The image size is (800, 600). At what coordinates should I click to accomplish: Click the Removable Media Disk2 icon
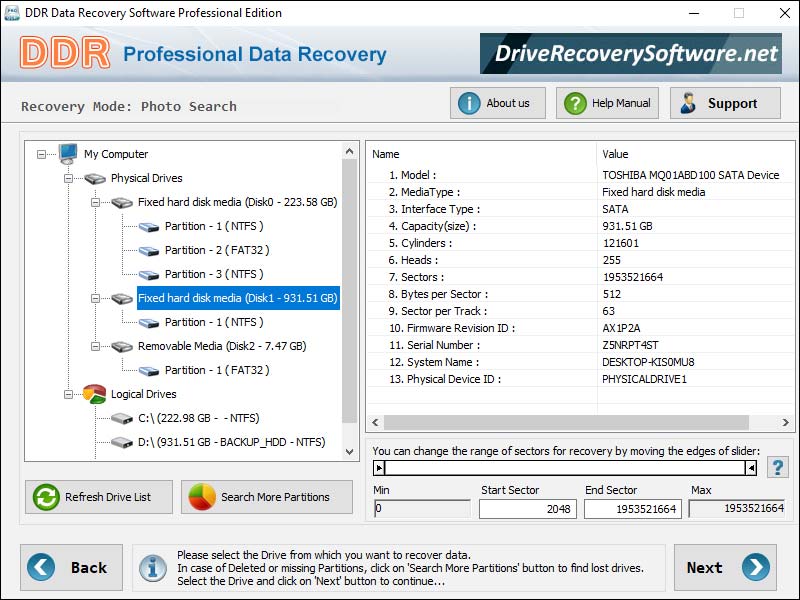[x=122, y=346]
